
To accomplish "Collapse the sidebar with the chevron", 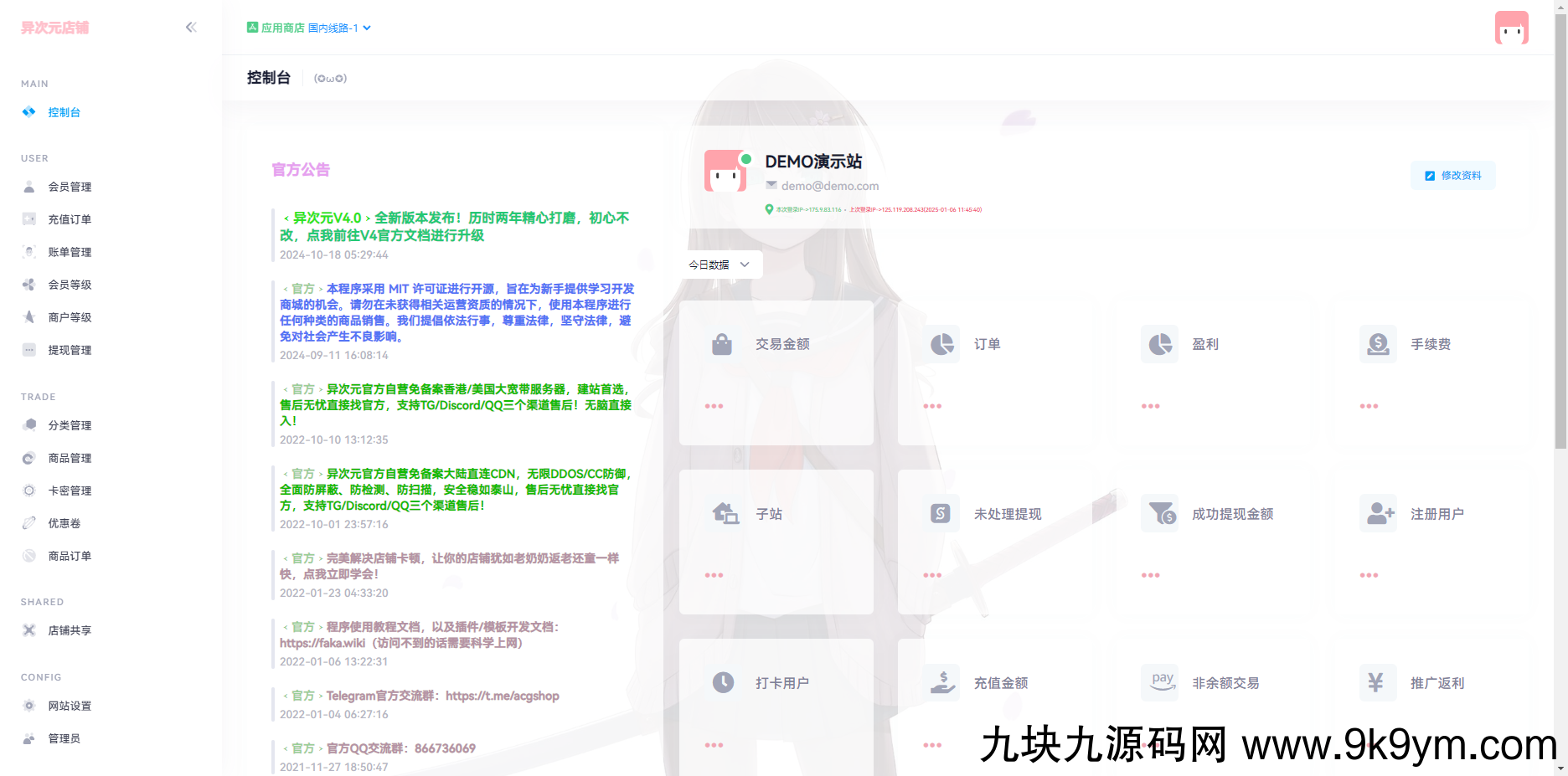I will click(x=191, y=27).
